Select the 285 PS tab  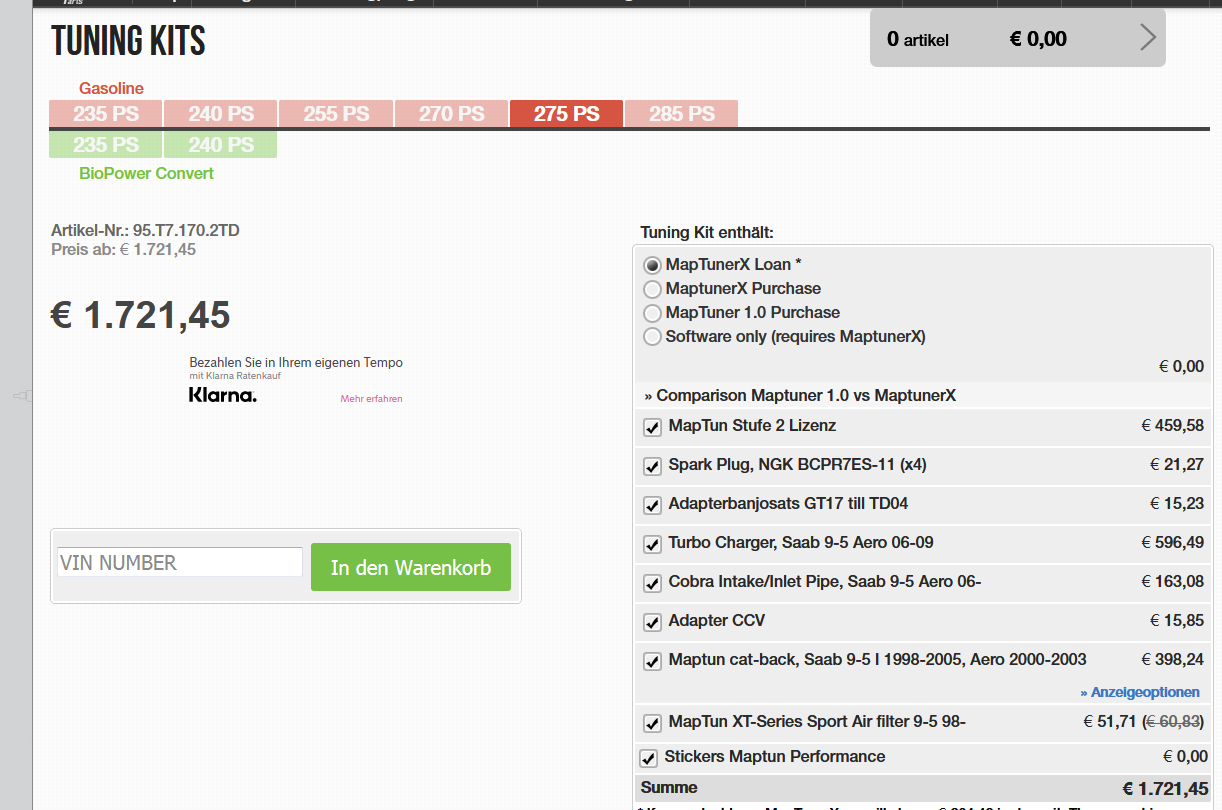tap(681, 114)
